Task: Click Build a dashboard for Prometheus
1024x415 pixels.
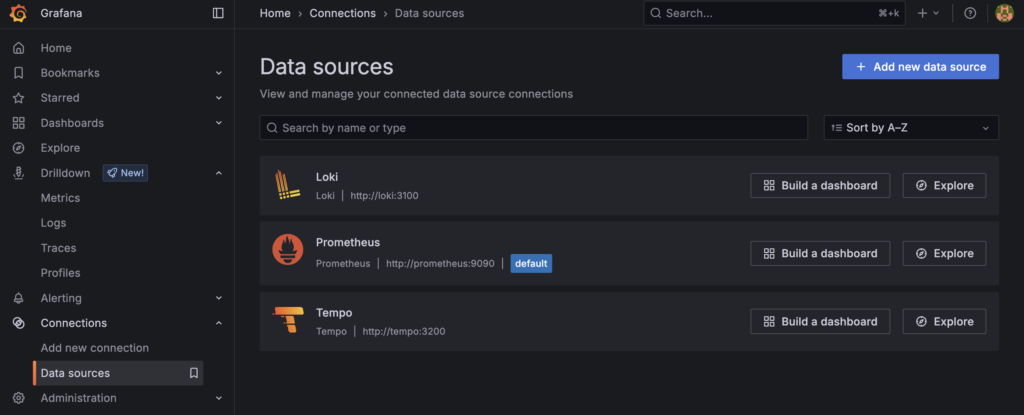Action: click(819, 253)
